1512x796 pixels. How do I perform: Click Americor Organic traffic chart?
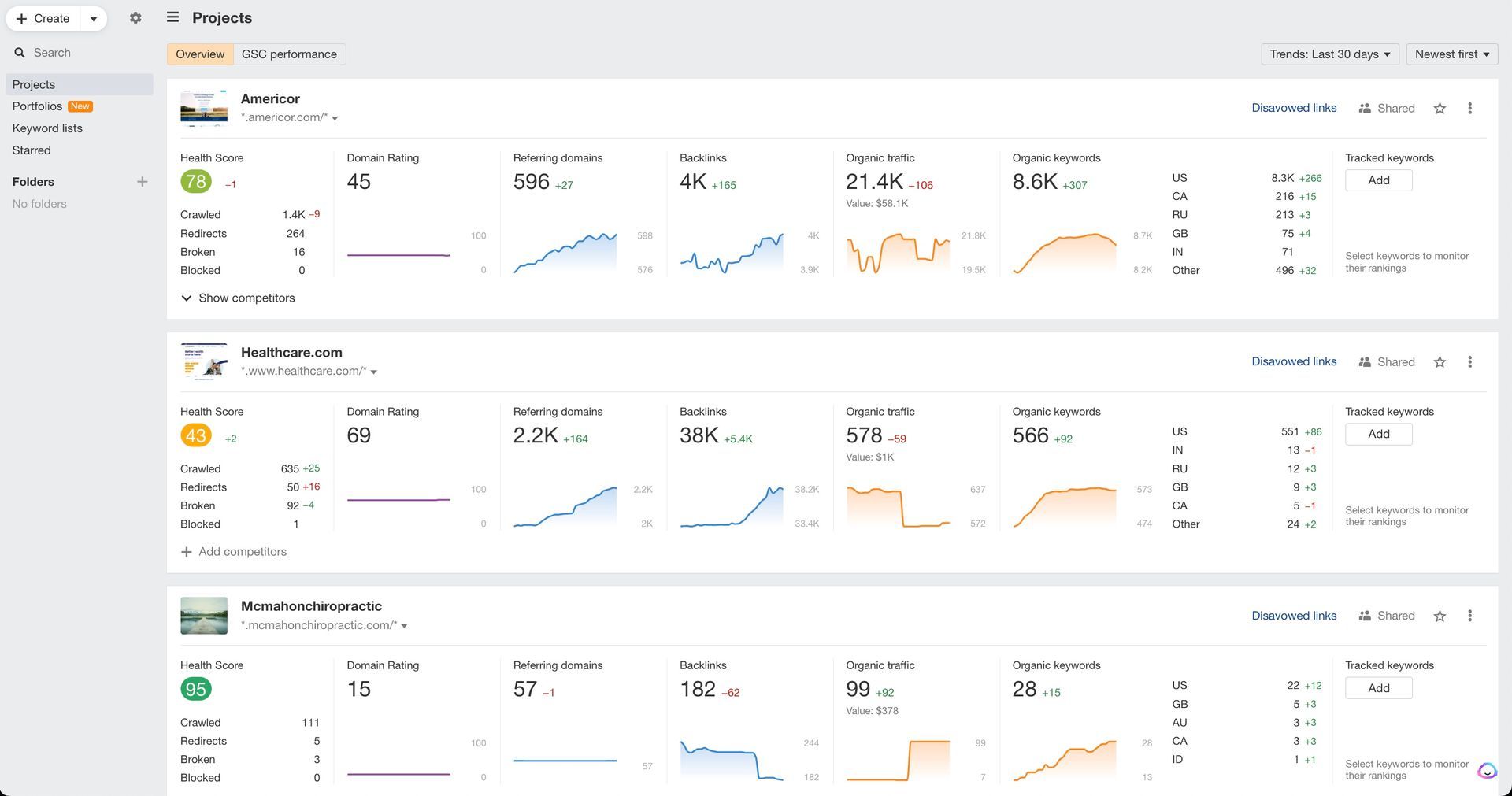899,253
